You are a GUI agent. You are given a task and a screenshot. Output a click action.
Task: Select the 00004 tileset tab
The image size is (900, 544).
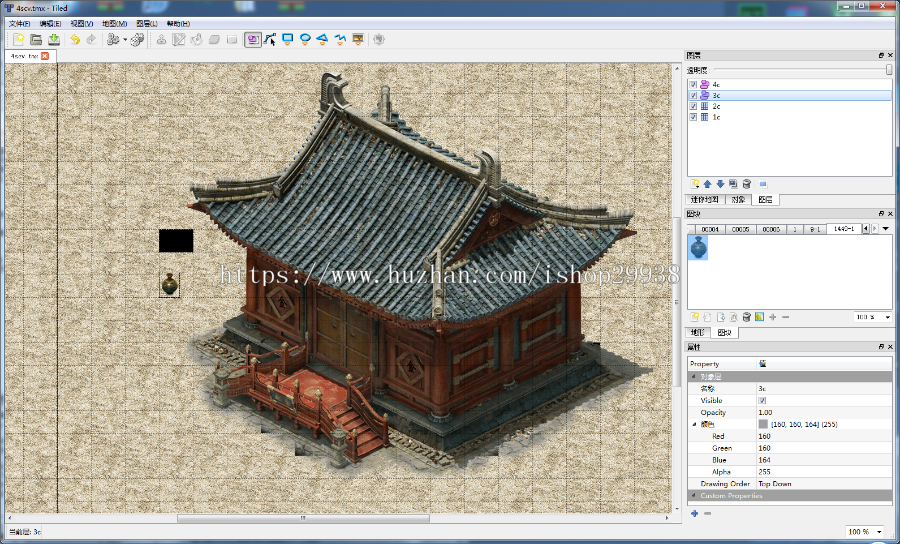point(710,229)
